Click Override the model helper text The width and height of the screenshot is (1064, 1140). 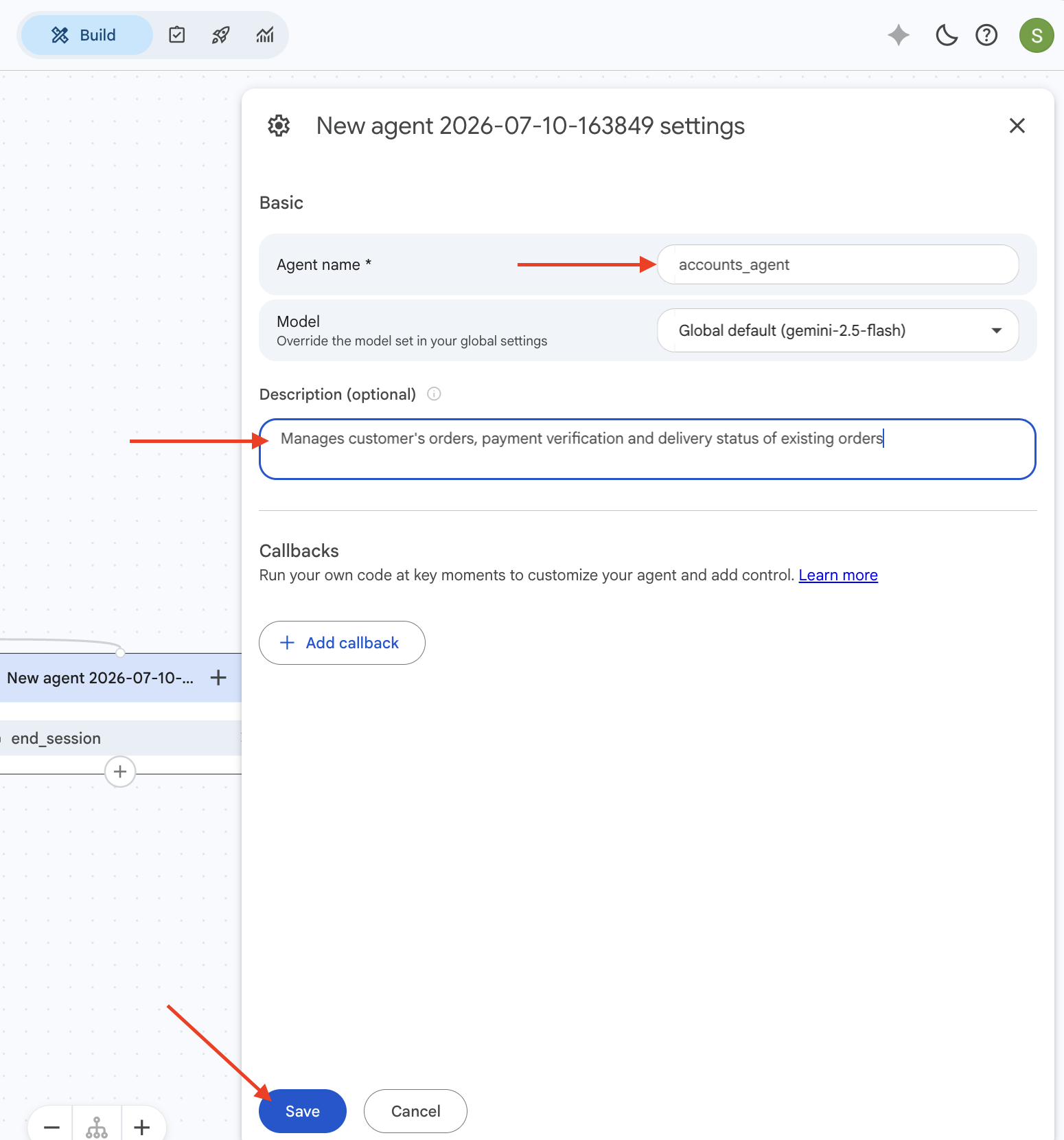[412, 341]
